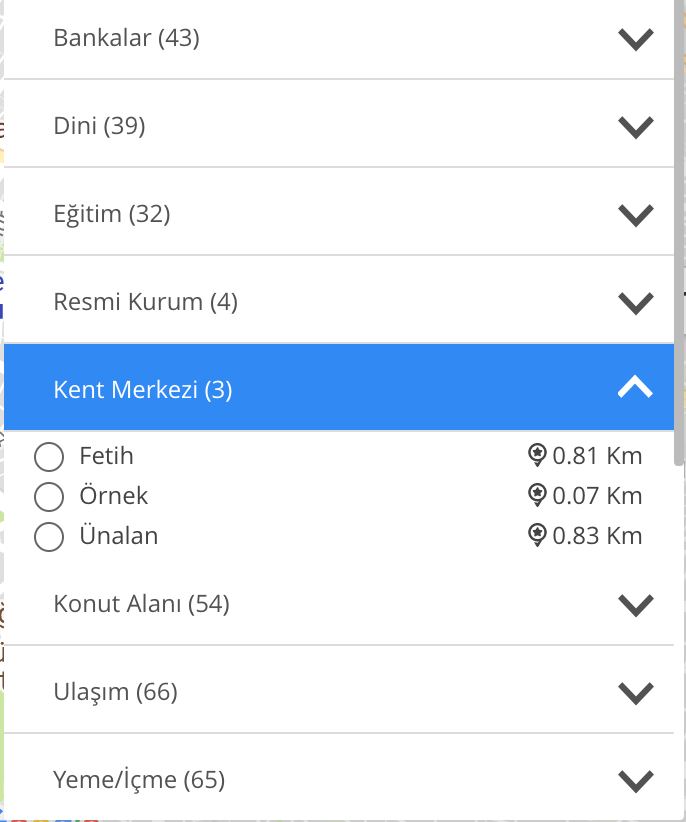The height and width of the screenshot is (822, 686).
Task: Click the Fetih neighborhood name
Action: (x=106, y=456)
